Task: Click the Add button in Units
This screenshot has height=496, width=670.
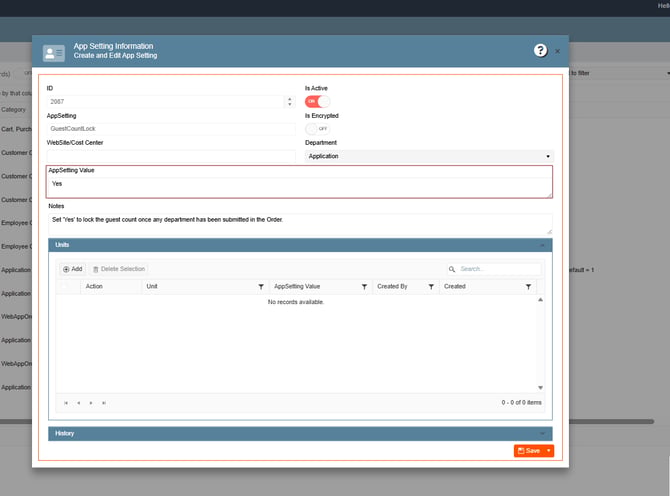Action: click(73, 269)
